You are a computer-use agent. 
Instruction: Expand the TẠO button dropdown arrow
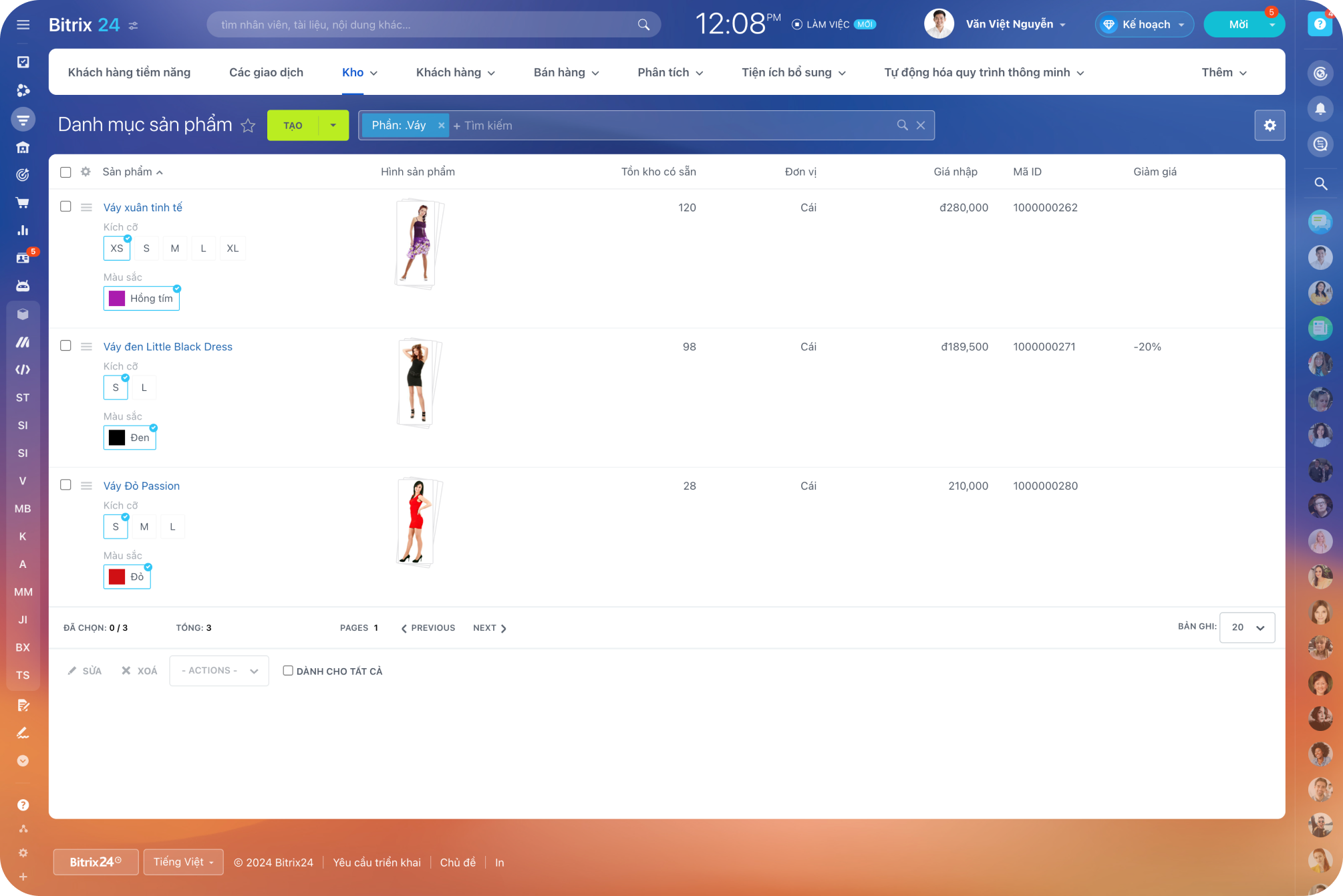click(333, 126)
